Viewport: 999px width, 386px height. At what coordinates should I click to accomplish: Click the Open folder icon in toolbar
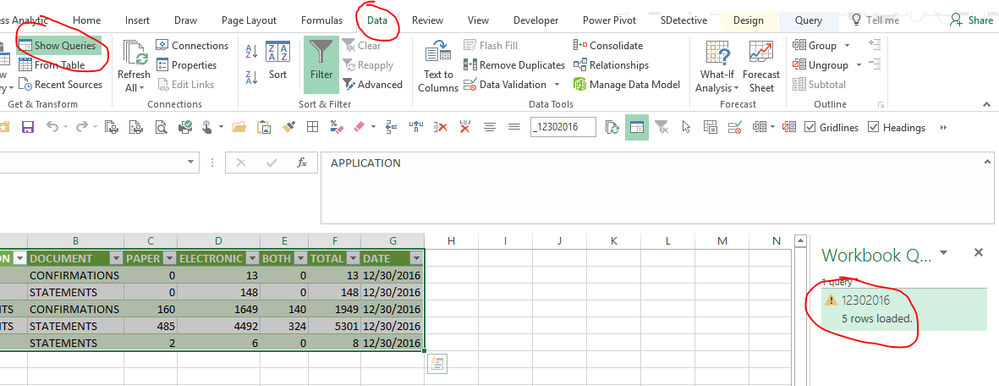coord(239,127)
